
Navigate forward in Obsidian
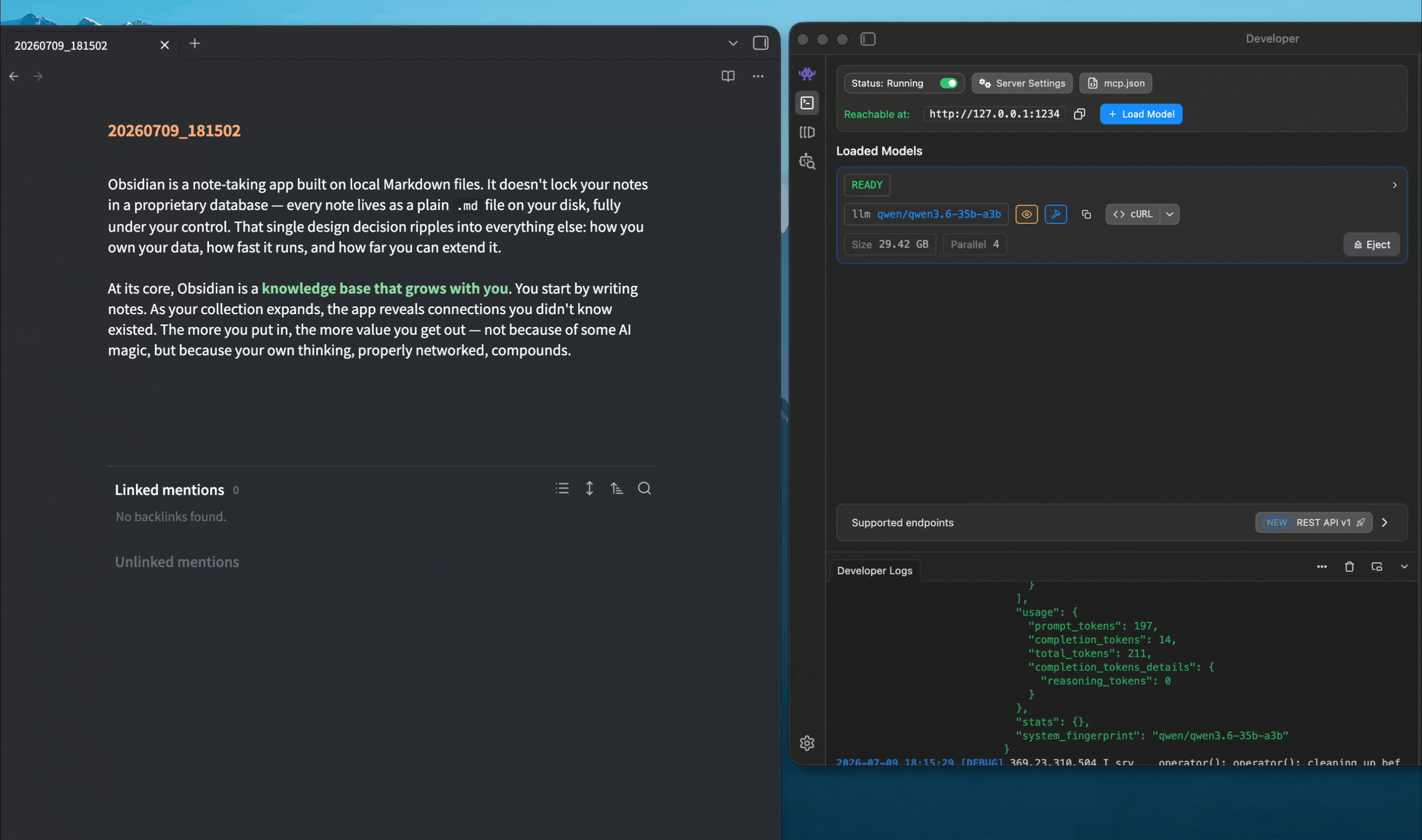(x=38, y=76)
